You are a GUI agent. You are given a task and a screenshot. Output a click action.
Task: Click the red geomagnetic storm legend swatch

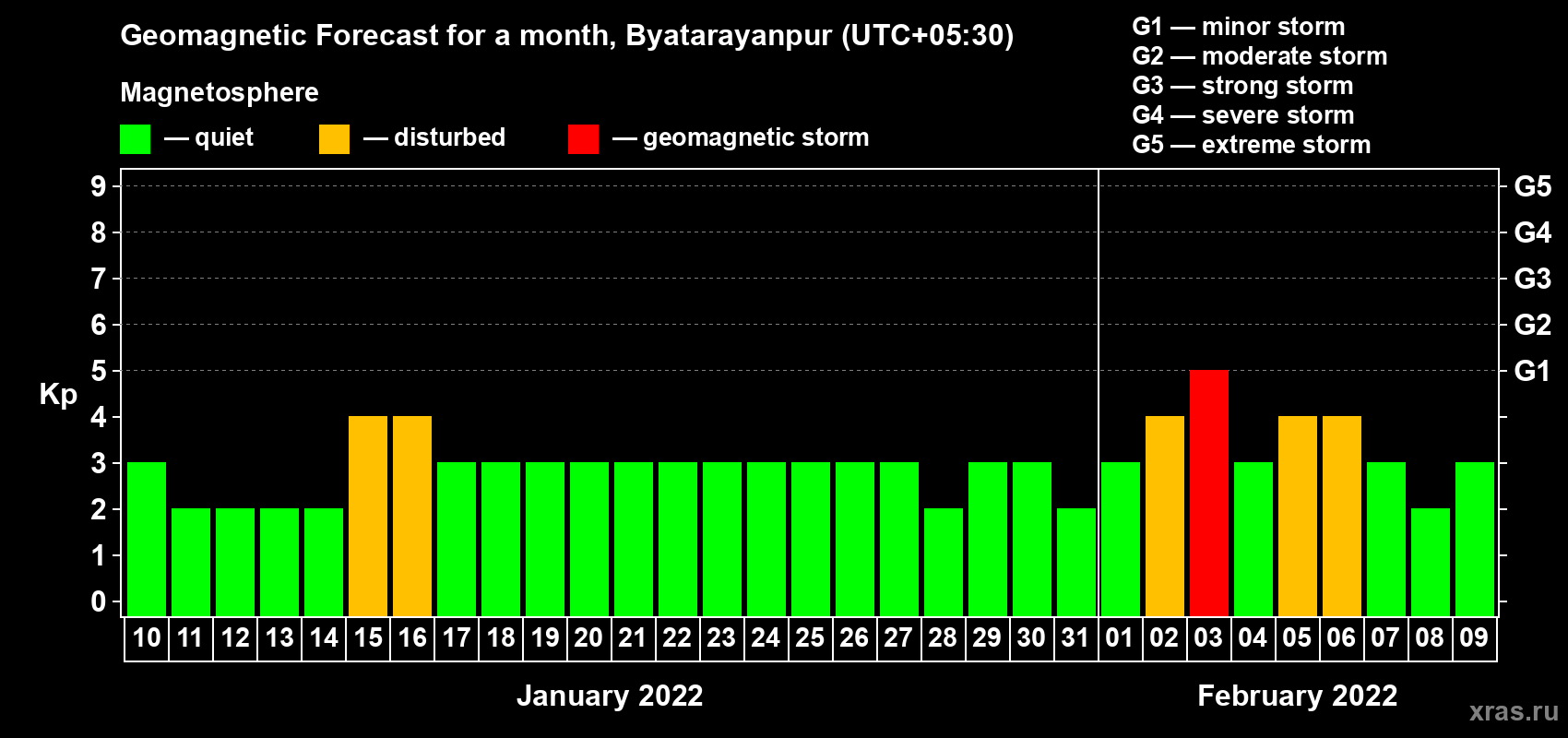coord(583,139)
